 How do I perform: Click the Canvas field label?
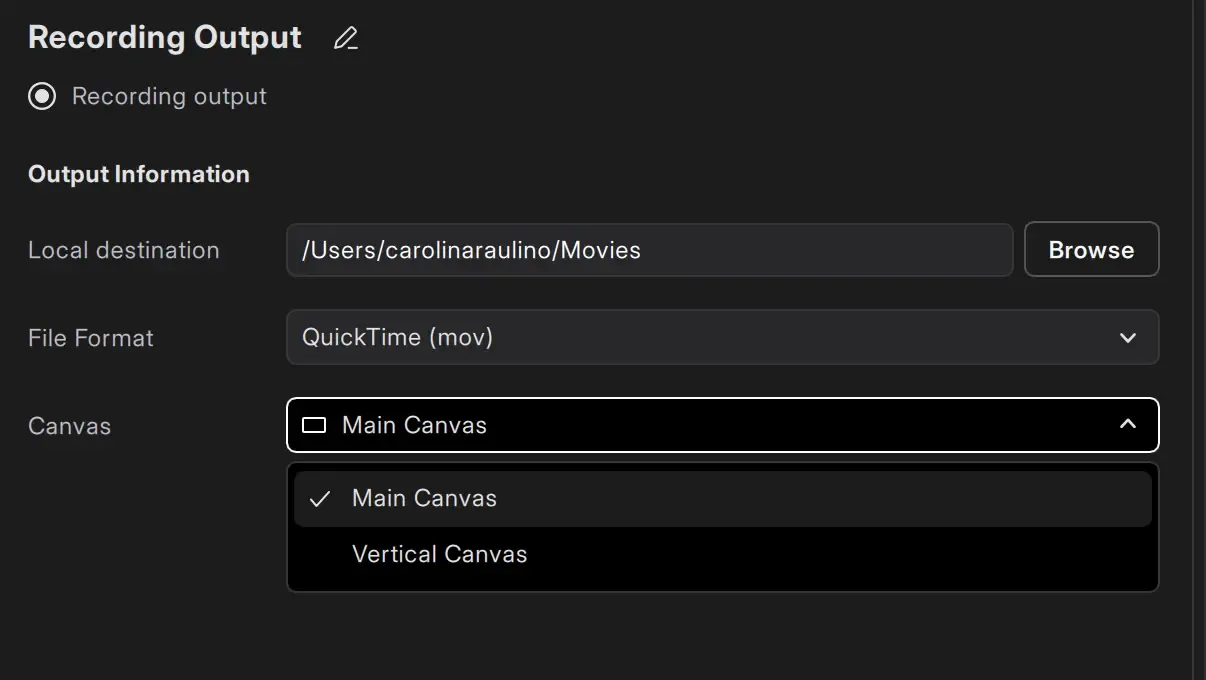70,426
